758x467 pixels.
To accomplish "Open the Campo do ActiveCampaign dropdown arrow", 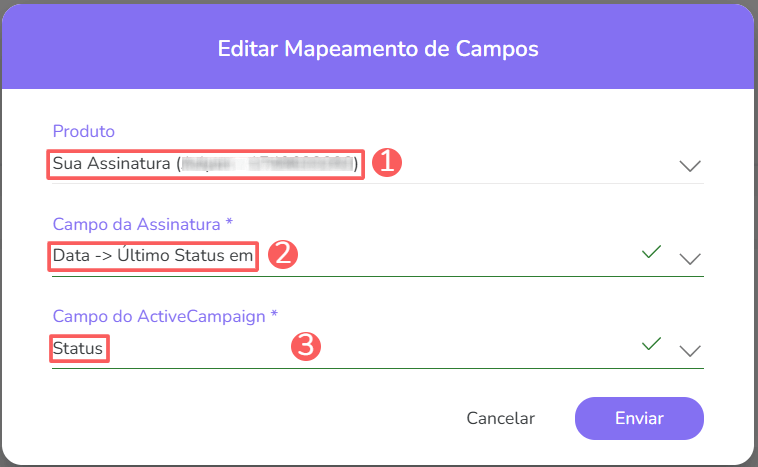I will 690,350.
